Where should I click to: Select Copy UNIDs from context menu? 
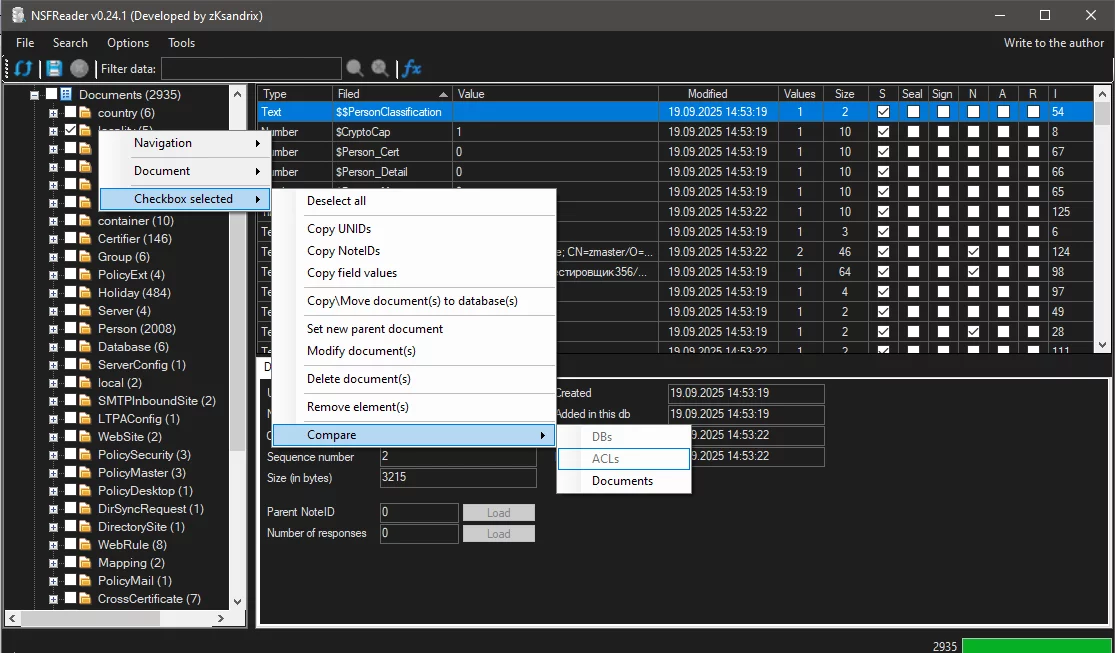point(339,229)
